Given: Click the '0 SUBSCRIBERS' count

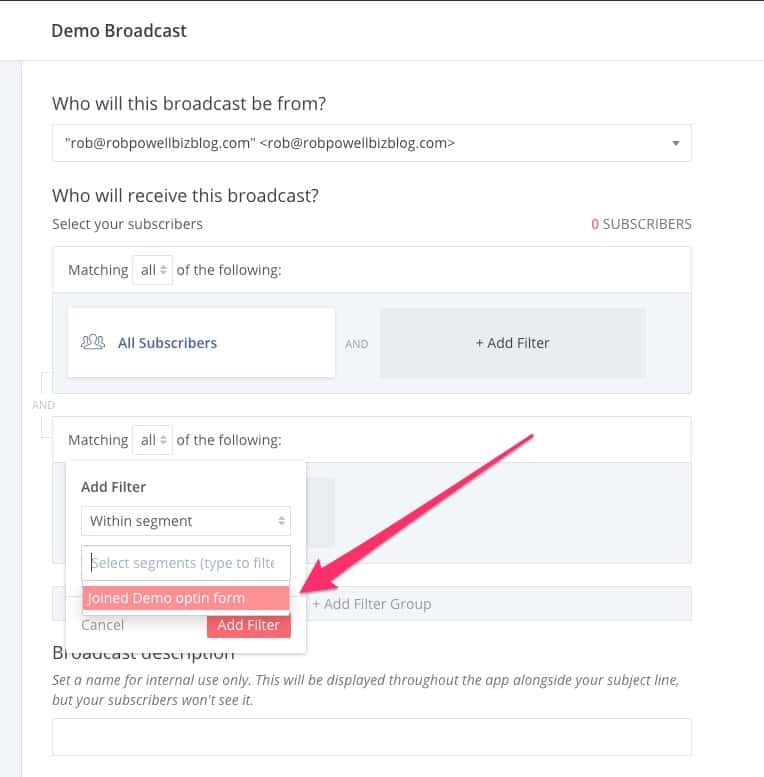Looking at the screenshot, I should [640, 224].
